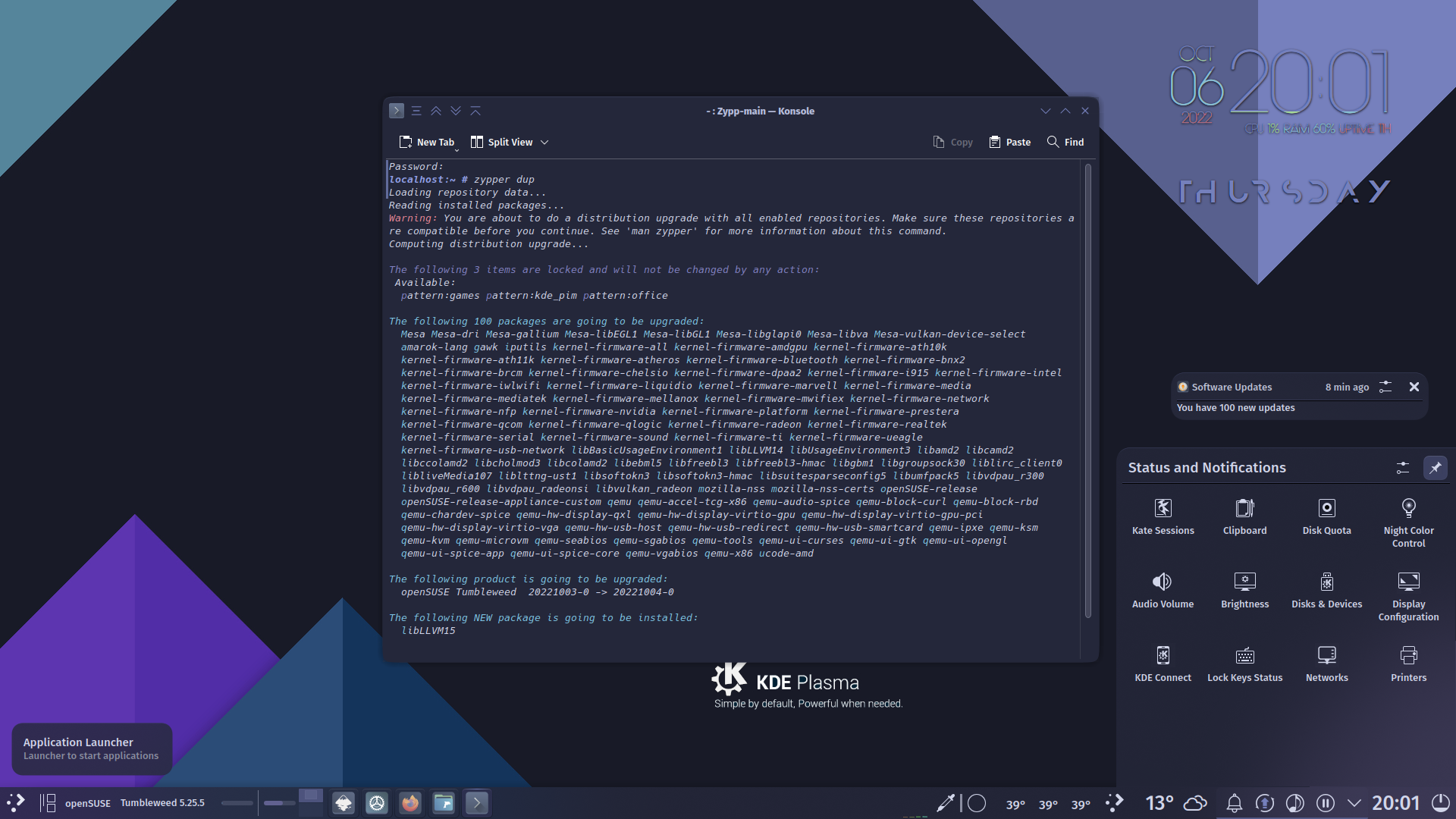
Task: Click the 20:01 digital clock in the panel
Action: (x=1395, y=802)
